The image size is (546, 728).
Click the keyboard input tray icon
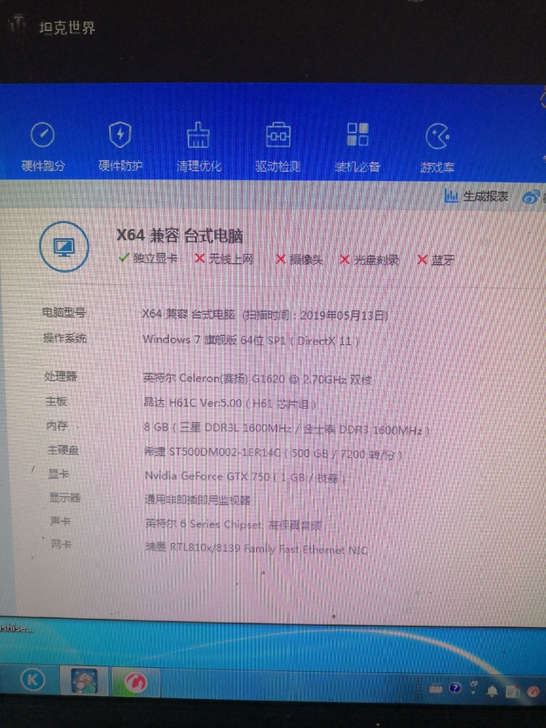[436, 688]
